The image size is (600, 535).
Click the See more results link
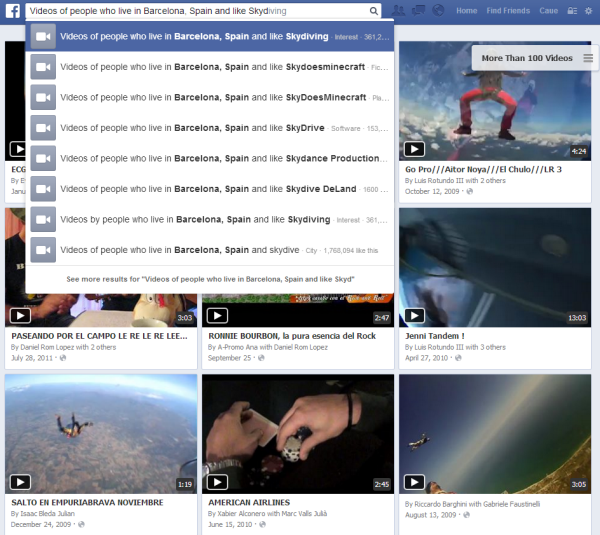210,279
